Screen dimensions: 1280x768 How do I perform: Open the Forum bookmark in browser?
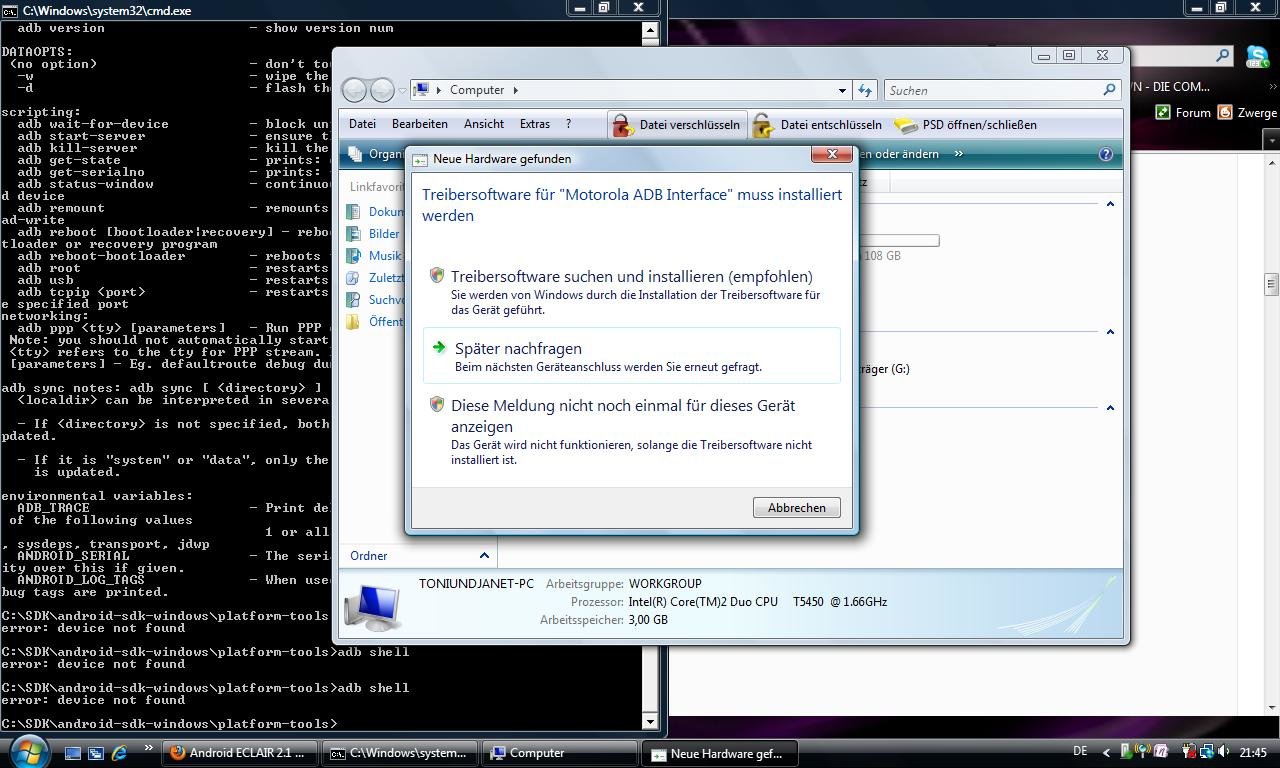pos(1183,113)
